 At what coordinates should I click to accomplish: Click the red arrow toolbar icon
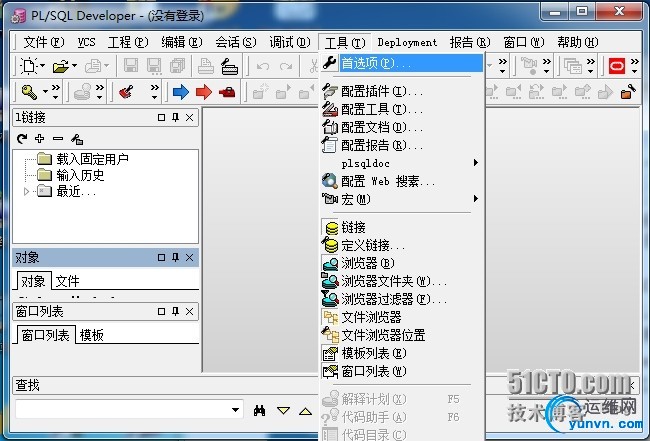point(204,92)
